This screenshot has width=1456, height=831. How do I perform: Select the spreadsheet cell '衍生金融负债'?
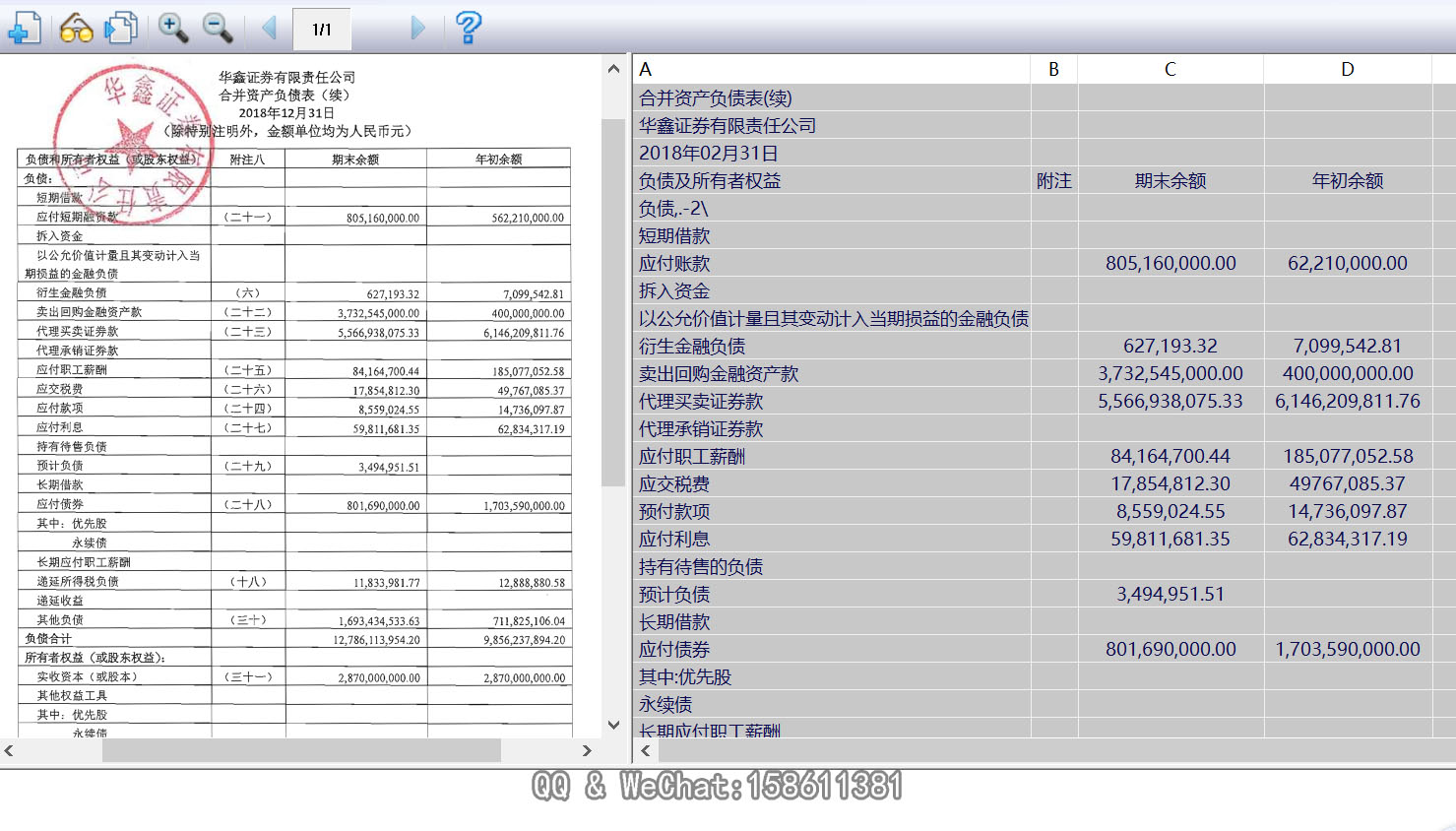[833, 346]
